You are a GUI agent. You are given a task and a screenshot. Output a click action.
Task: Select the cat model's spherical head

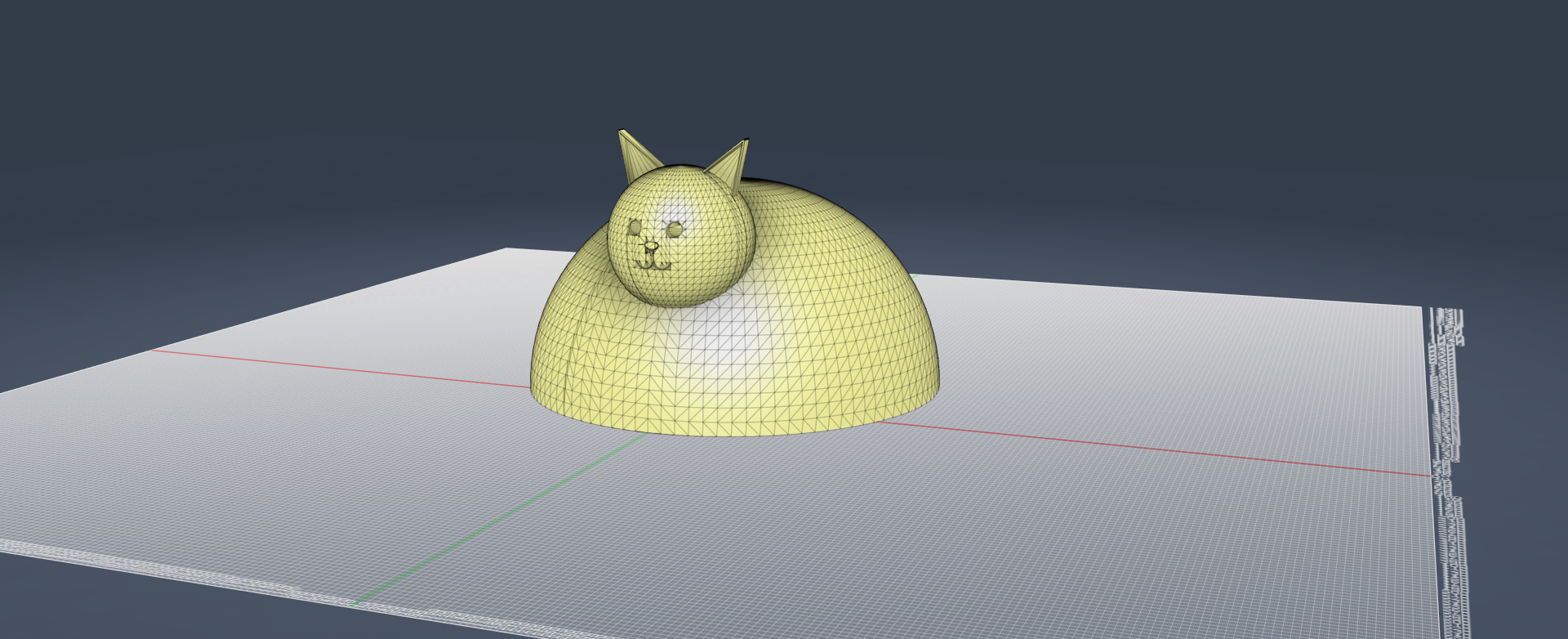pyautogui.click(x=680, y=235)
